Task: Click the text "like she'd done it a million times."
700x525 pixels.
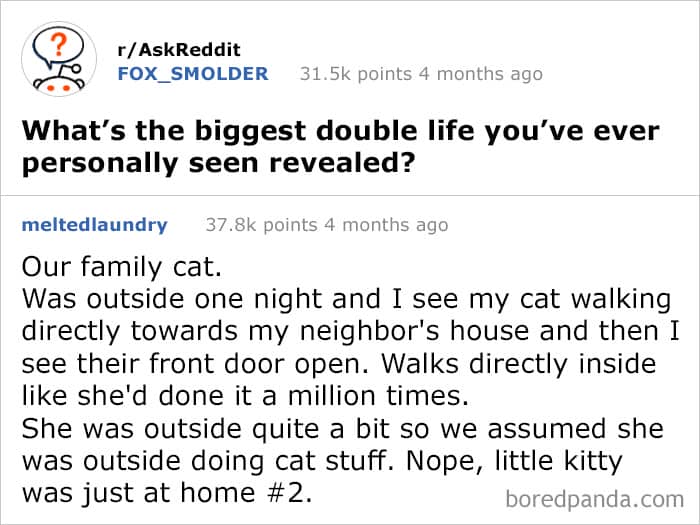Action: [244, 394]
